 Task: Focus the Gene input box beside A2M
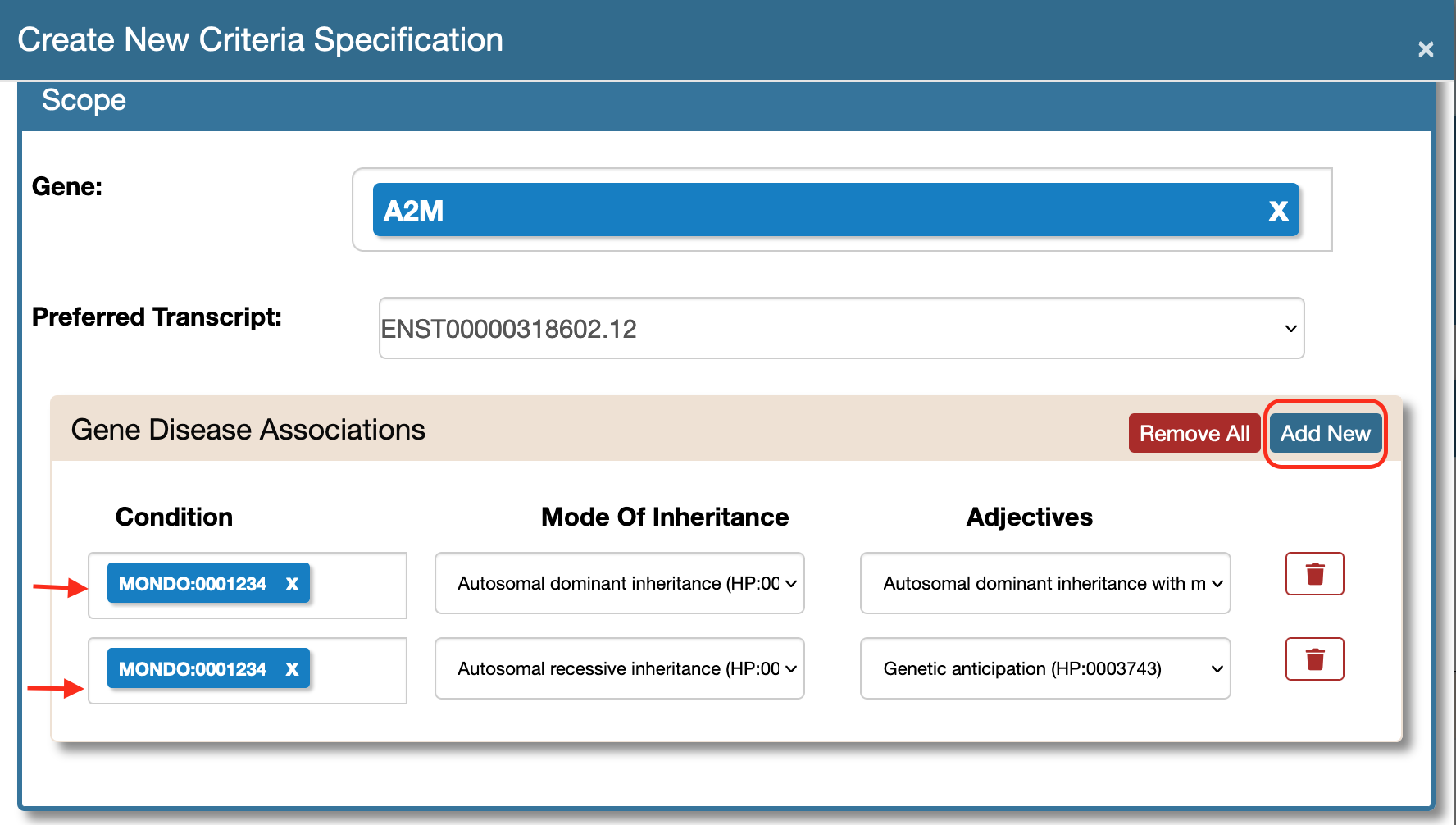(x=1315, y=210)
